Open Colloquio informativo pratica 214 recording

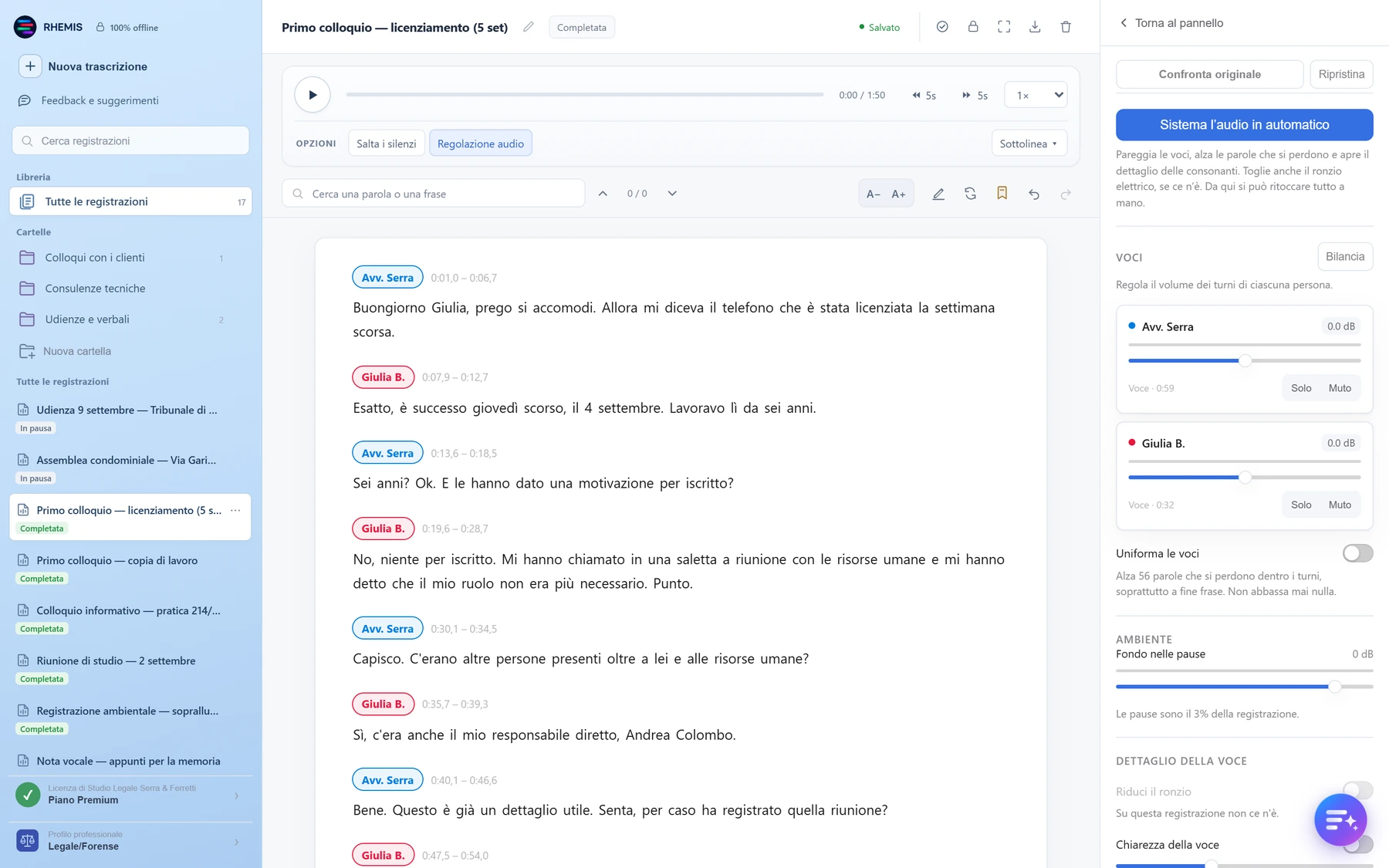click(x=130, y=618)
